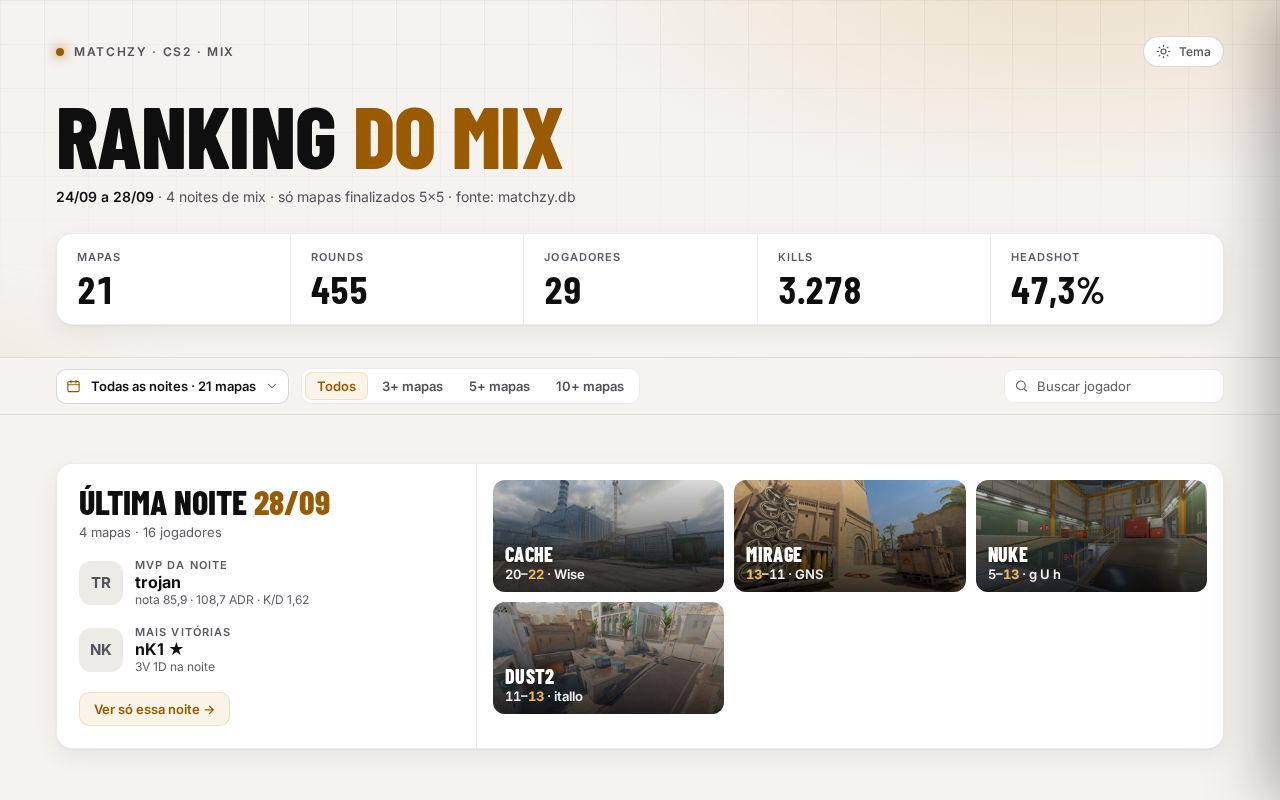Screen dimensions: 1280x800
Task: Open the Cache map card
Action: pyautogui.click(x=608, y=536)
